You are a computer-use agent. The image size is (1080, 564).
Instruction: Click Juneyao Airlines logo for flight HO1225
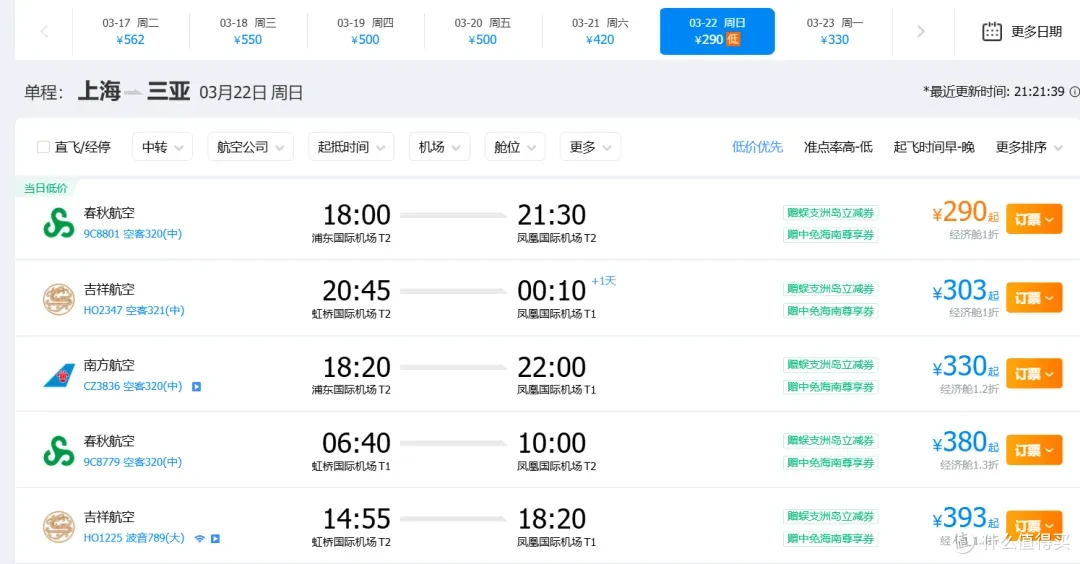(59, 527)
